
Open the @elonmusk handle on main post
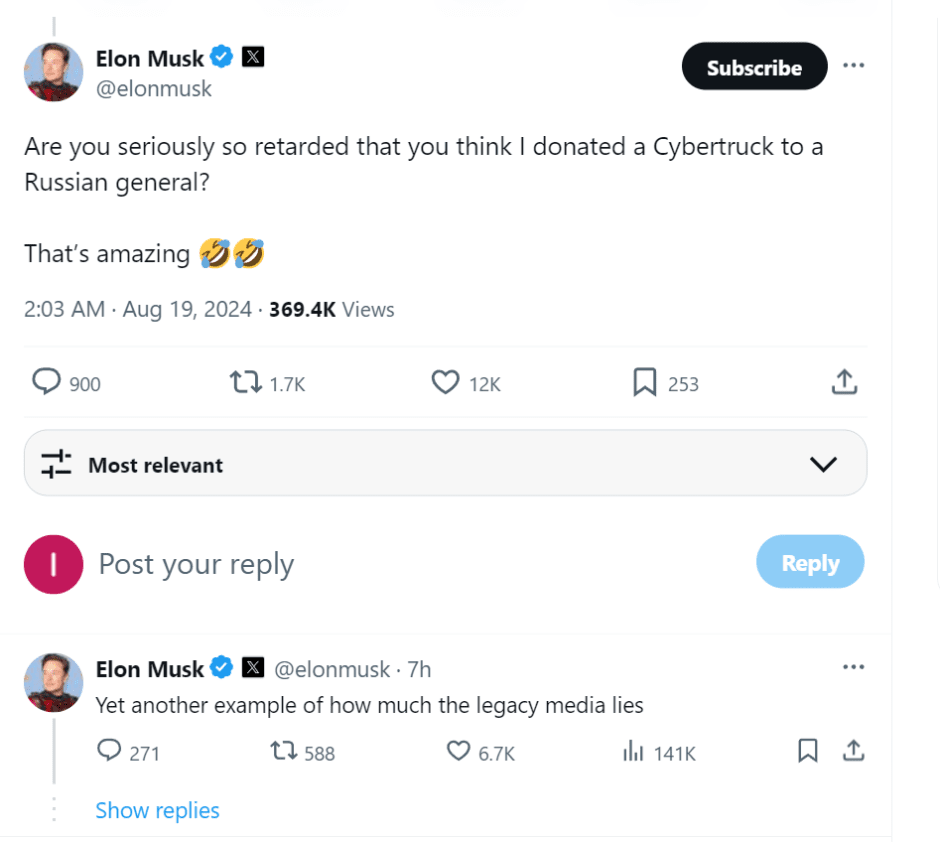pos(154,89)
